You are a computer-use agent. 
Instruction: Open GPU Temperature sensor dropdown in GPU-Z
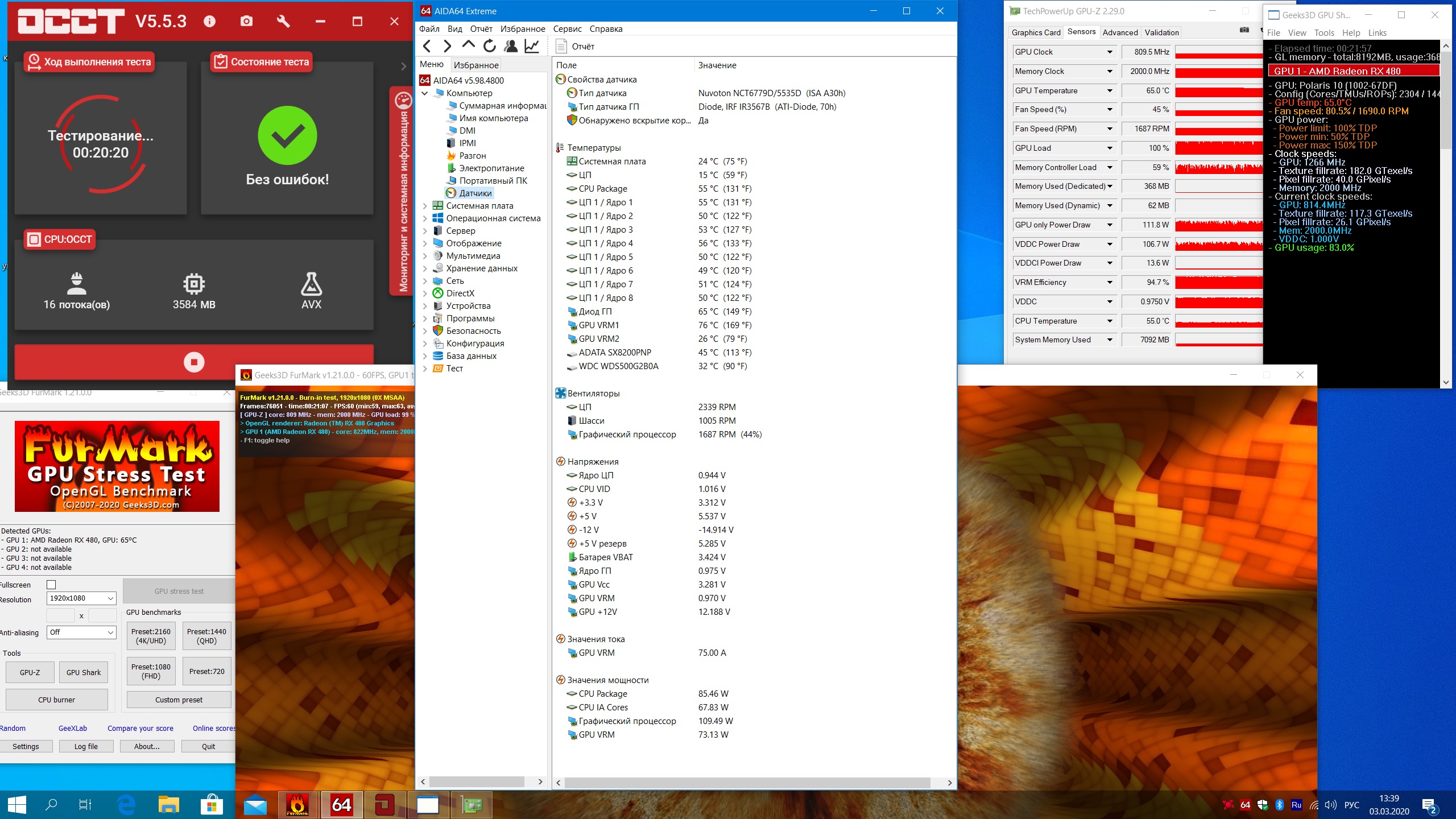(1110, 90)
